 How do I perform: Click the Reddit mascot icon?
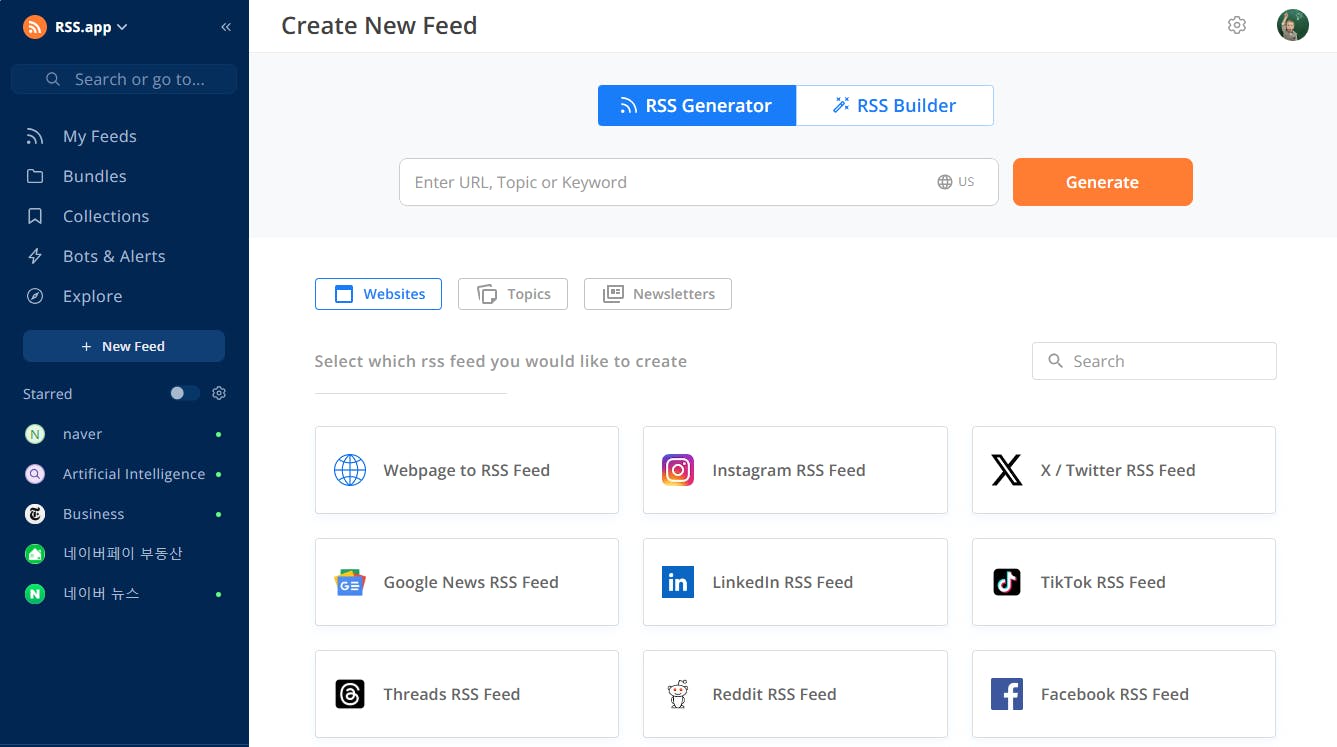click(678, 694)
